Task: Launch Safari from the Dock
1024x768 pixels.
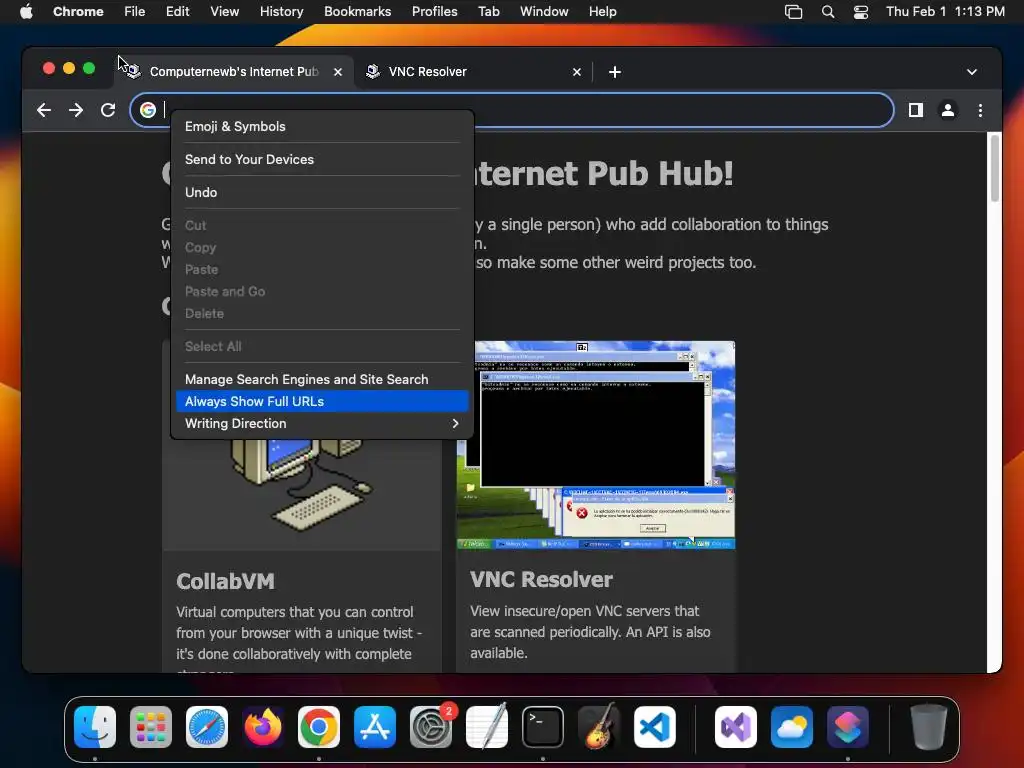Action: tap(206, 727)
